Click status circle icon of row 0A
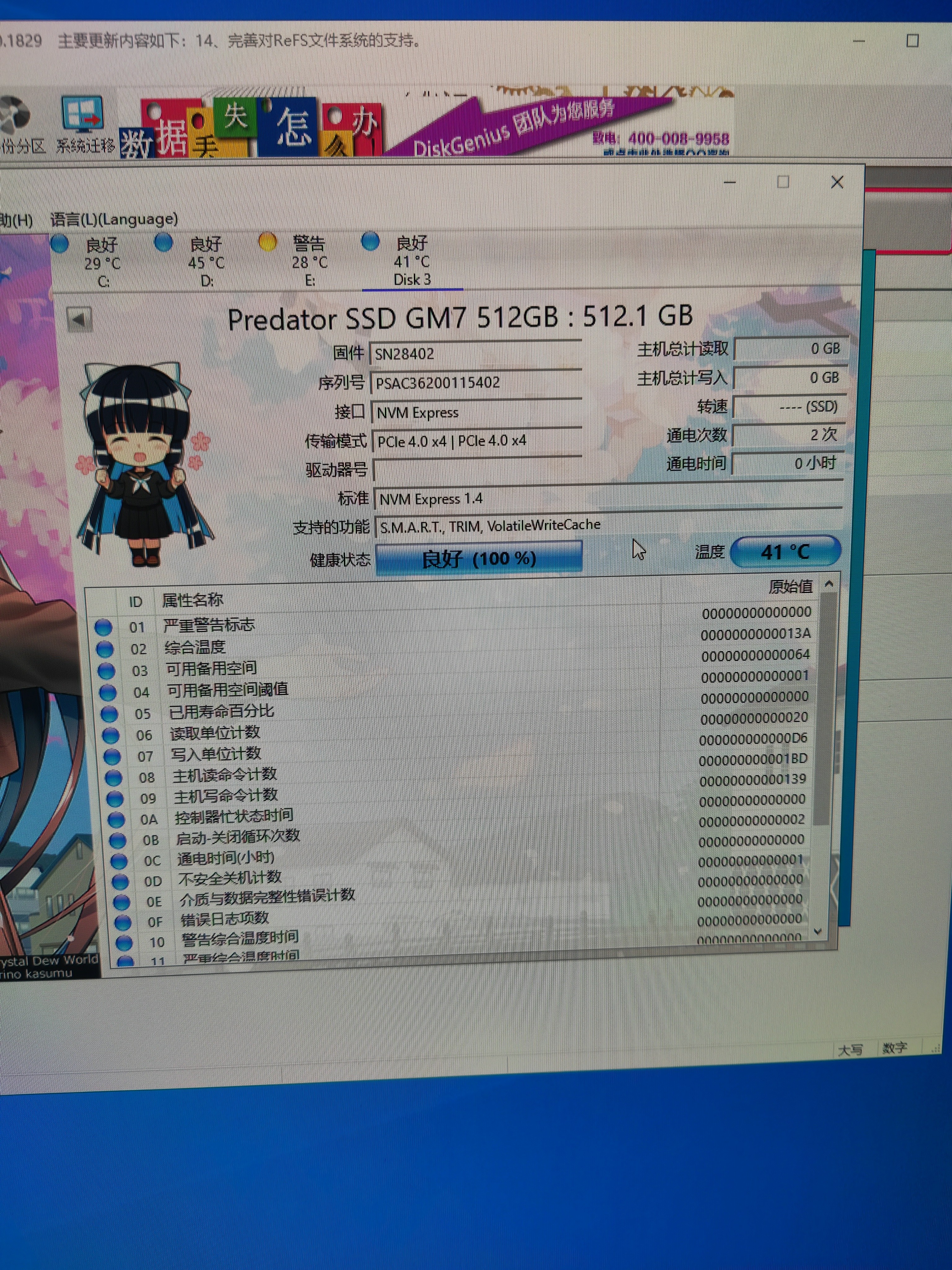Viewport: 952px width, 1270px height. click(x=117, y=819)
